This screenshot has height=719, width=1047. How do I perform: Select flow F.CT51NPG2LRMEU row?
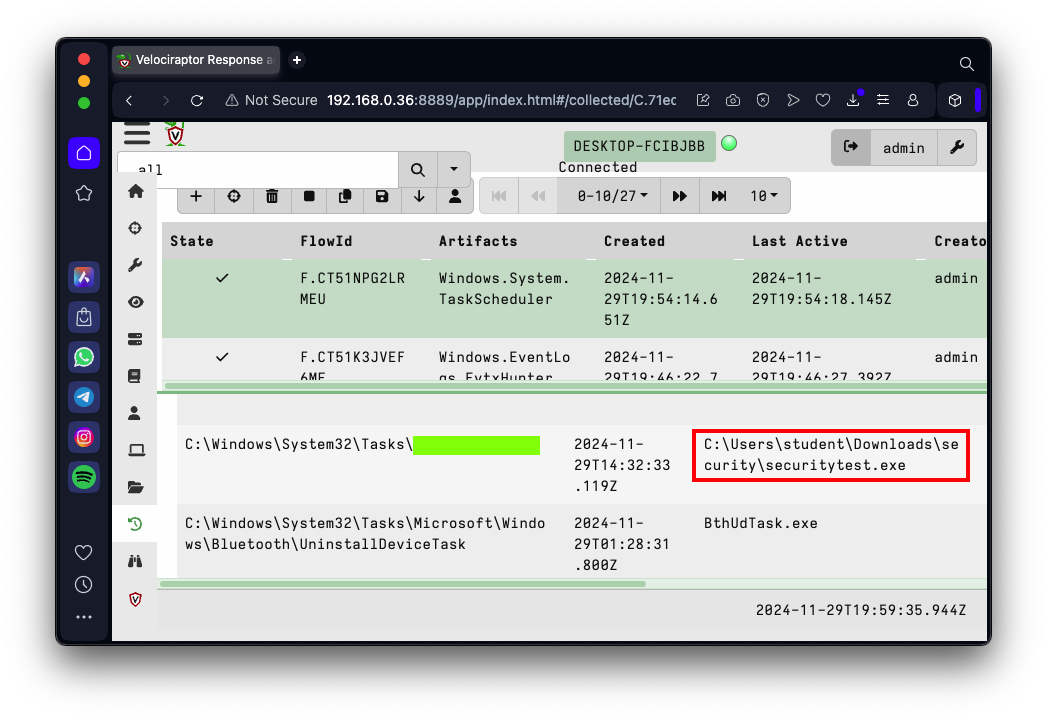[x=574, y=298]
